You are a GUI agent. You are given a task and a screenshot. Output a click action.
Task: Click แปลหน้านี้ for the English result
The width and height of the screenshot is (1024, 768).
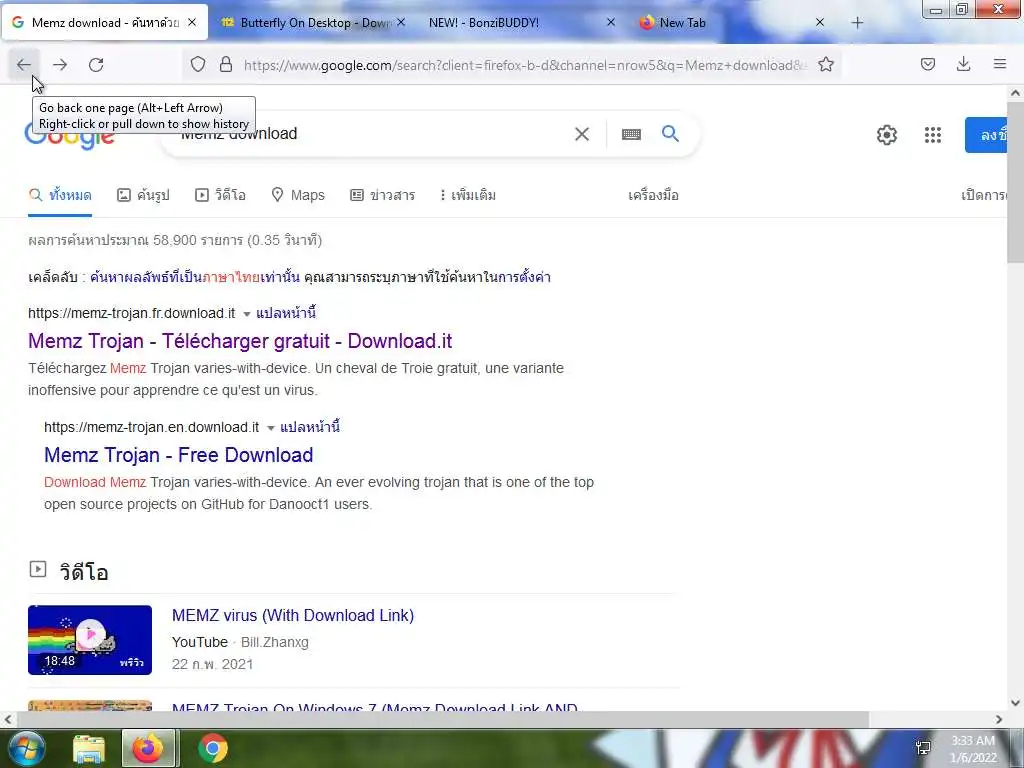pos(310,427)
